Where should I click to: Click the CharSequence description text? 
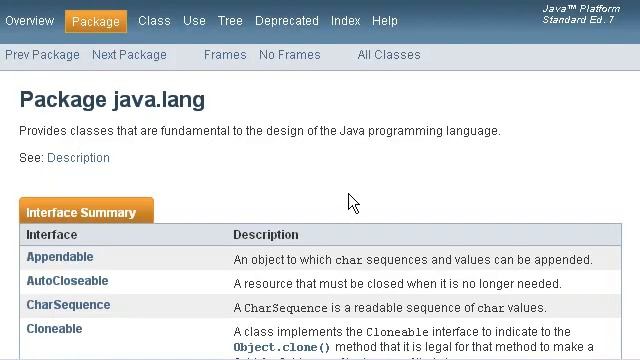[x=390, y=308]
